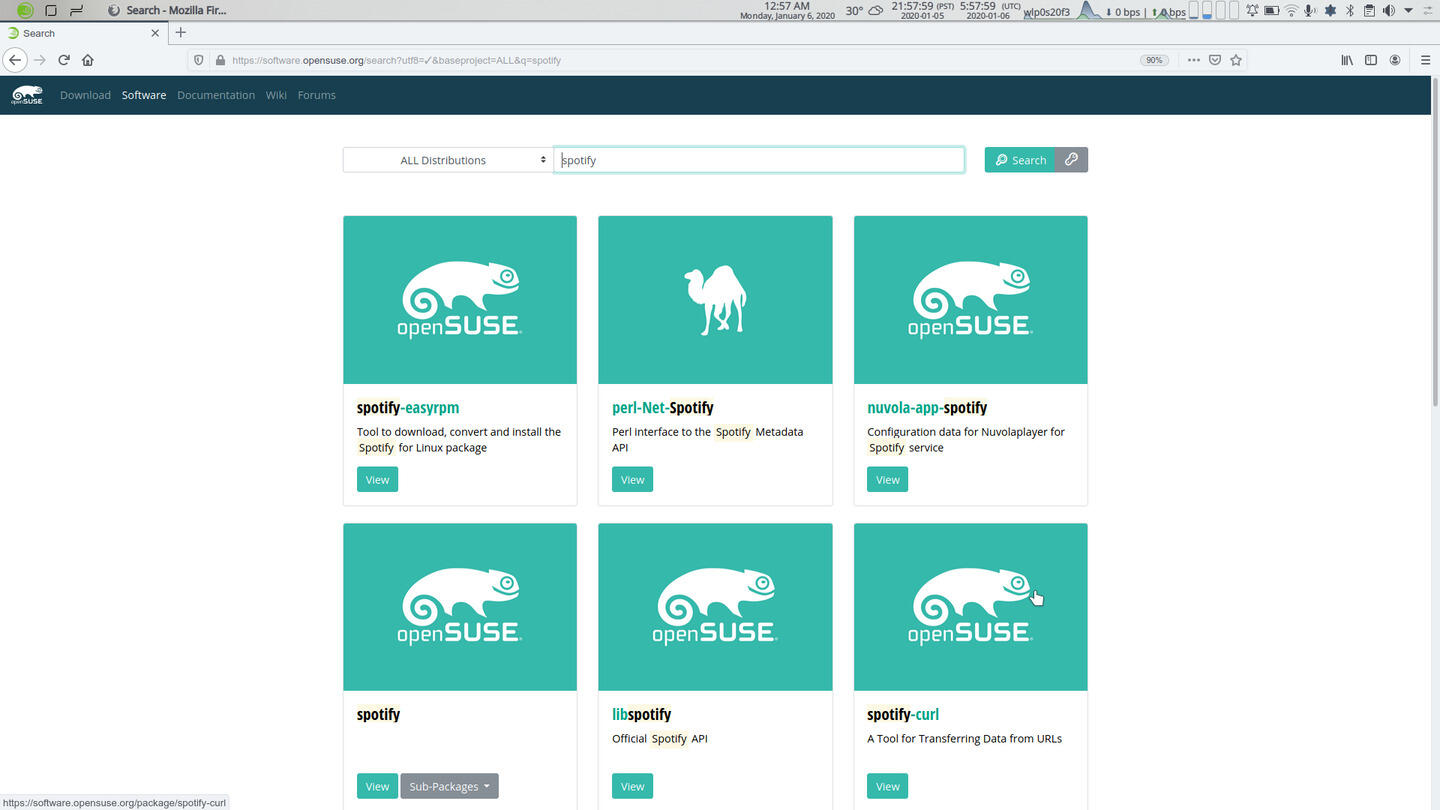Click the spotify-easyrpm package thumbnail
Viewport: 1440px width, 810px height.
460,300
